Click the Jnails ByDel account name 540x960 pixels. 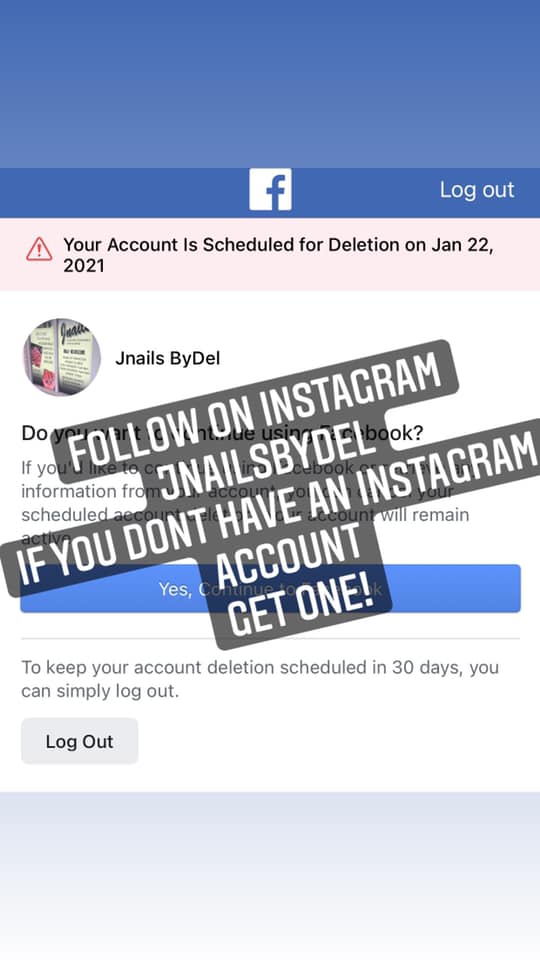pos(168,358)
